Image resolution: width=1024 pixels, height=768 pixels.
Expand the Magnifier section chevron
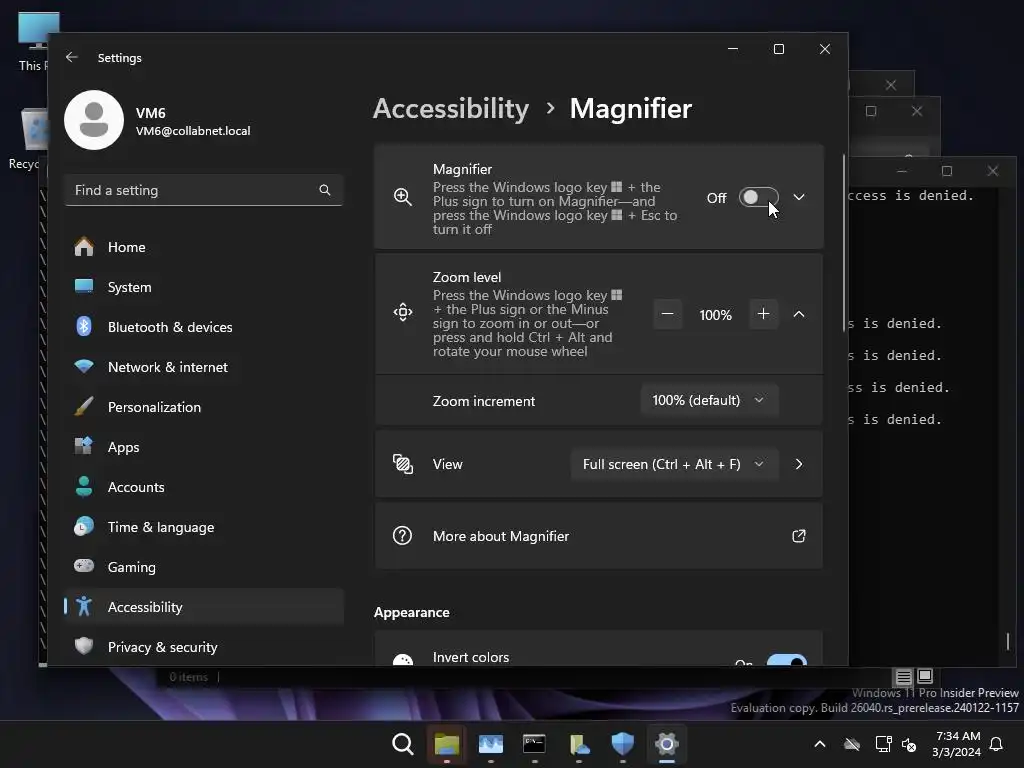click(799, 197)
